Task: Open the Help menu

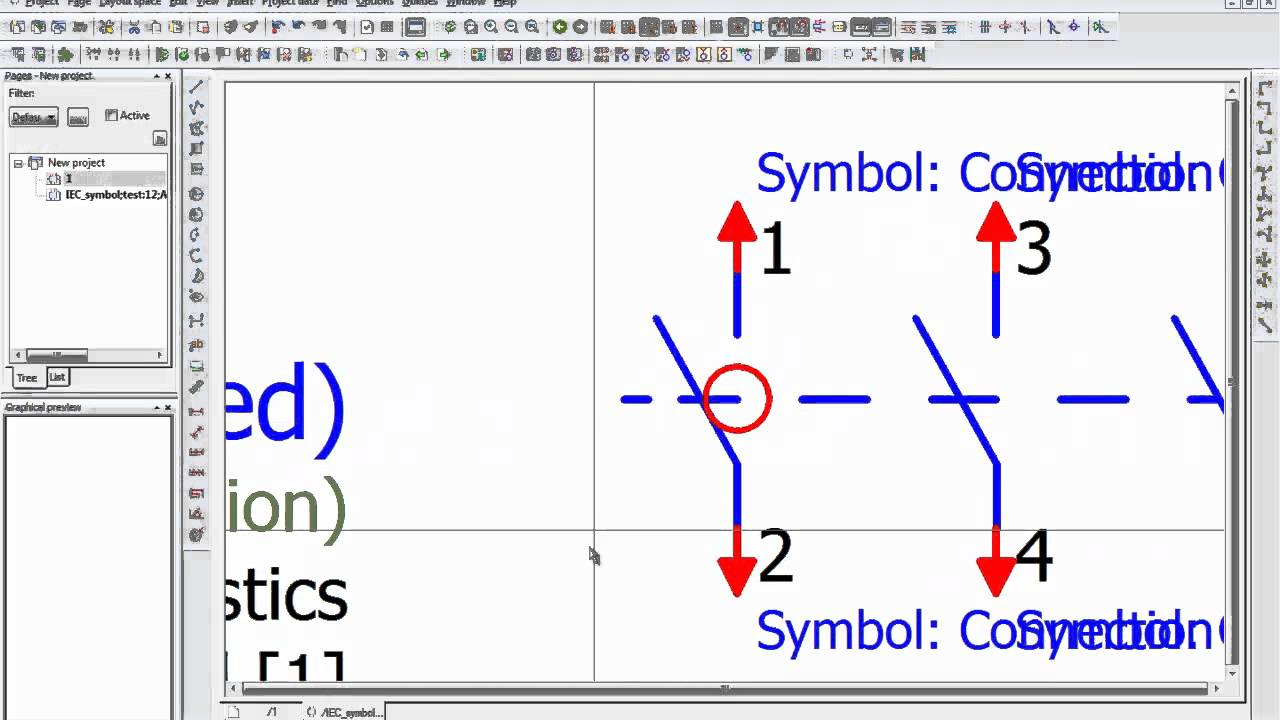Action: click(x=505, y=3)
